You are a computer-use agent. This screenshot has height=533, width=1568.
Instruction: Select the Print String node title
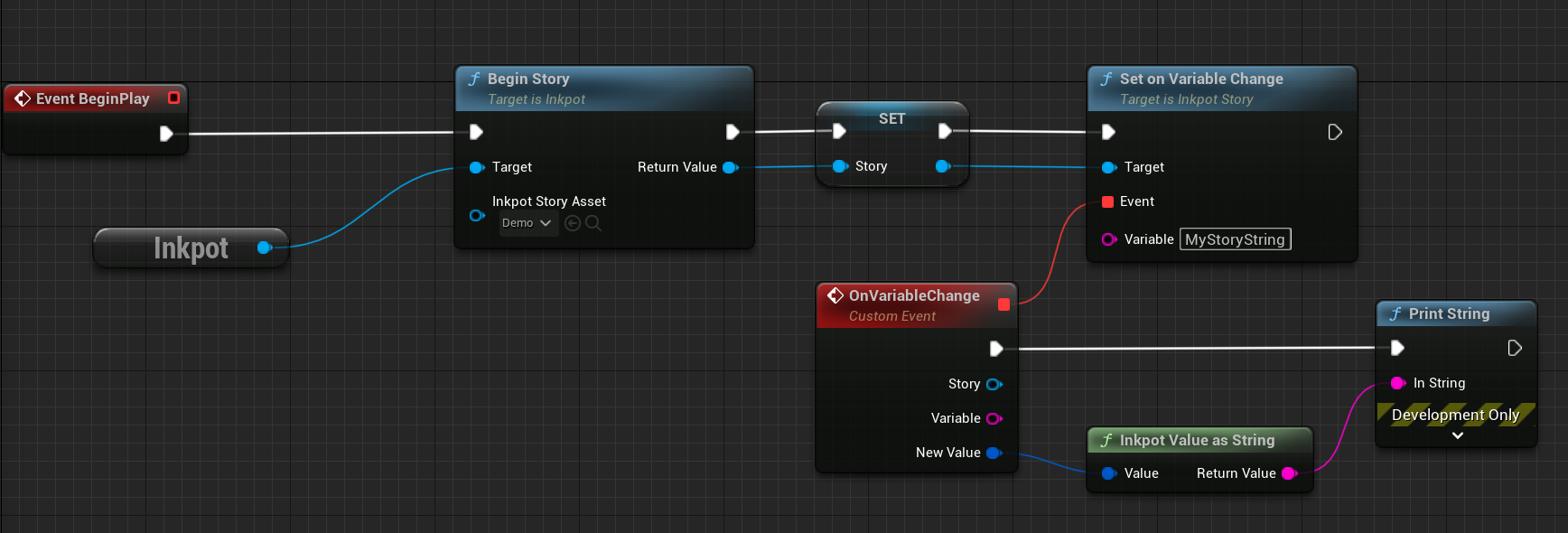pos(1449,313)
